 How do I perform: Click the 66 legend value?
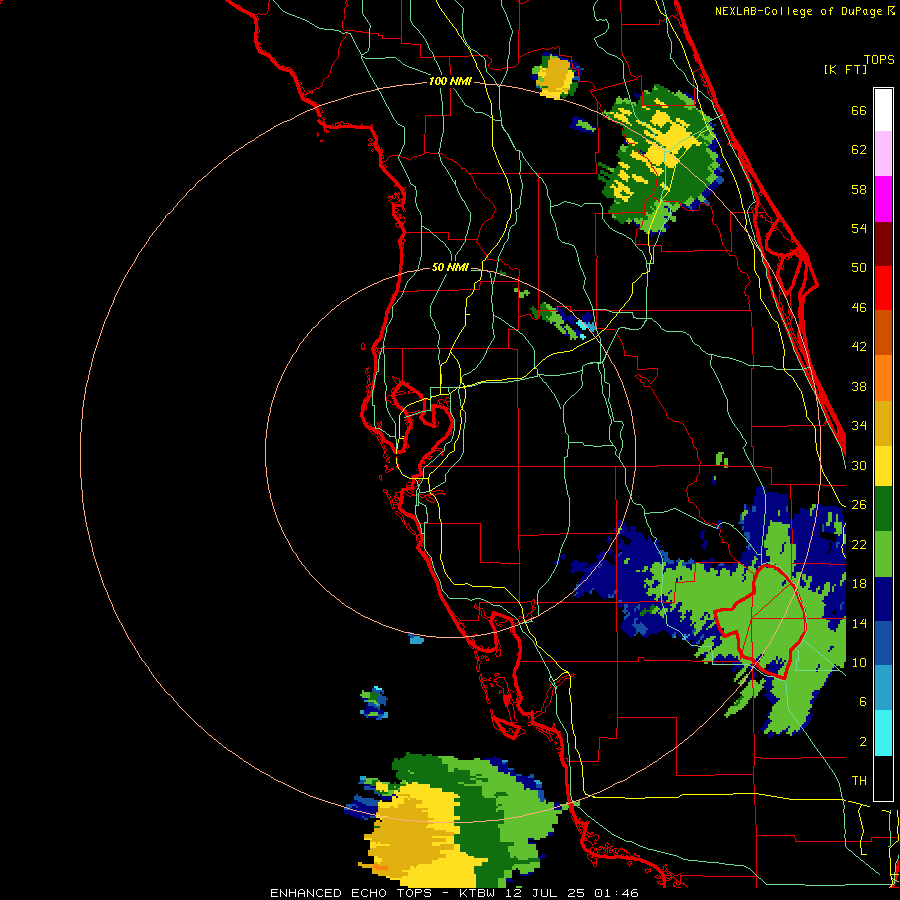point(859,110)
